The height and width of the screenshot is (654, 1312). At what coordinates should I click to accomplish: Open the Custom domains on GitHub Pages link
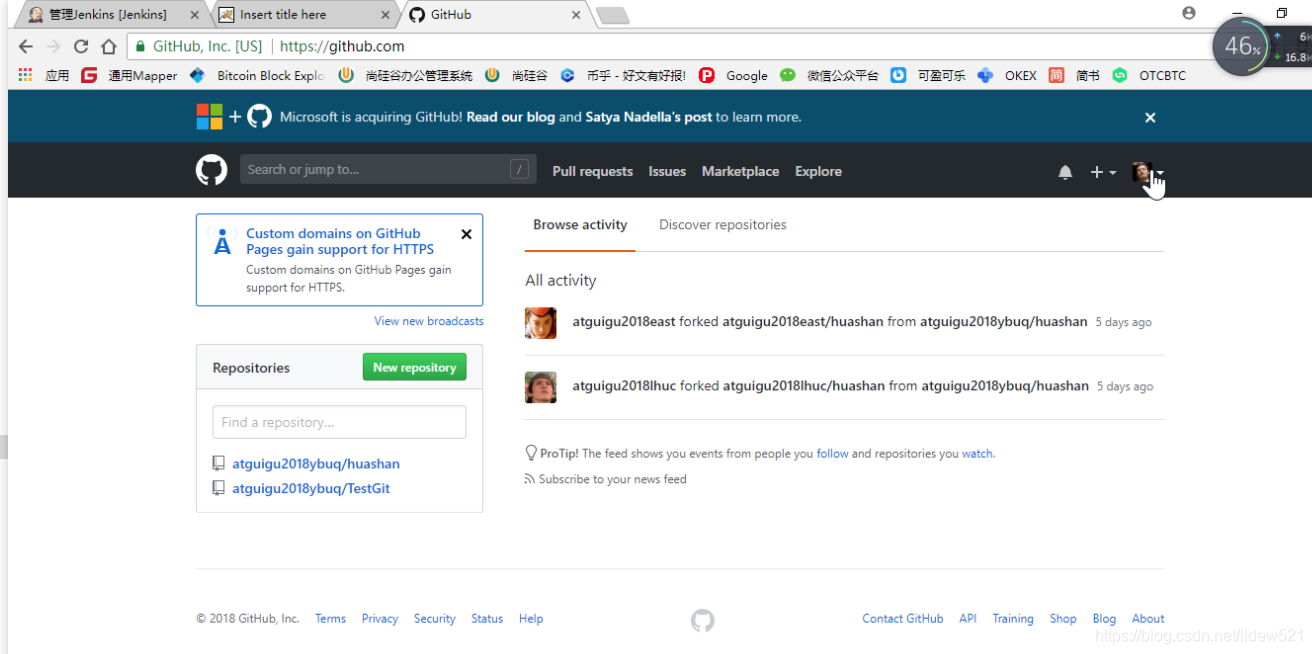point(340,241)
